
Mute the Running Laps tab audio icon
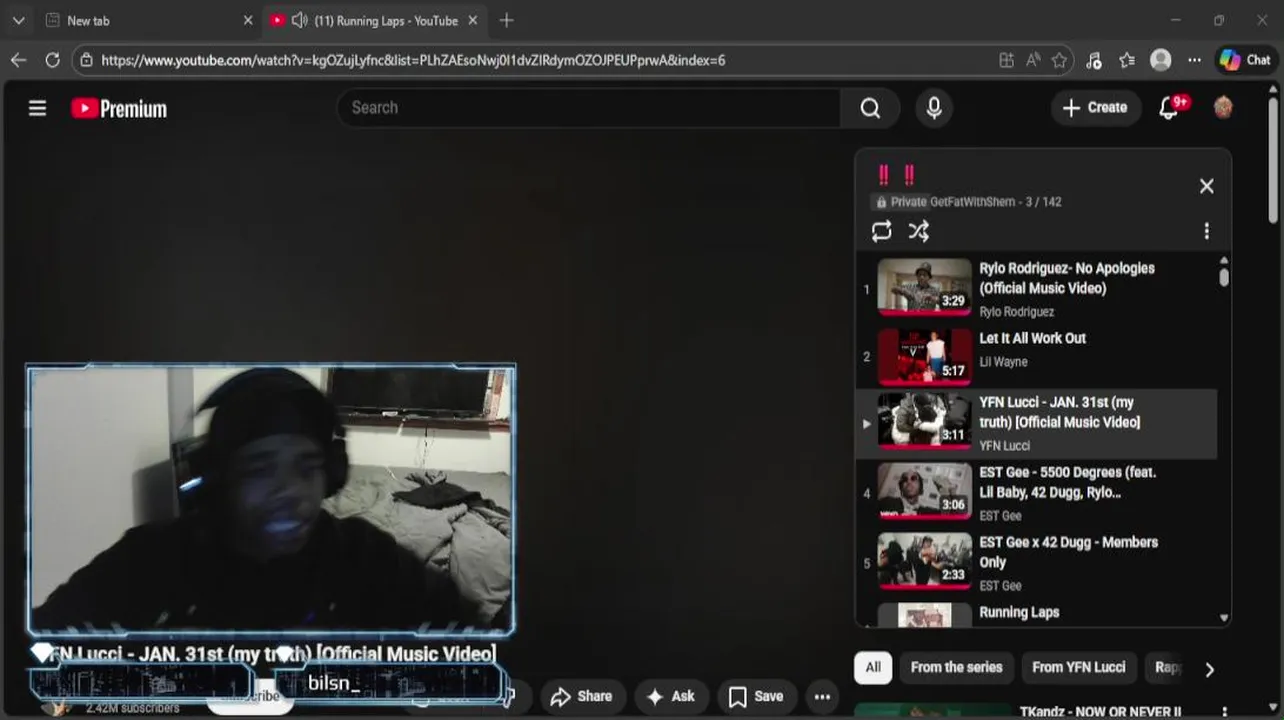tap(299, 20)
